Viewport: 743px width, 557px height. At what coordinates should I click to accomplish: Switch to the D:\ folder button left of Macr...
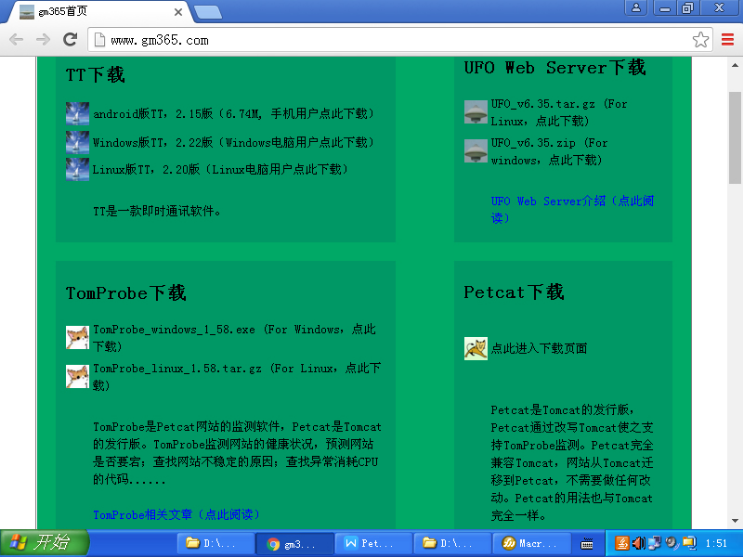452,544
